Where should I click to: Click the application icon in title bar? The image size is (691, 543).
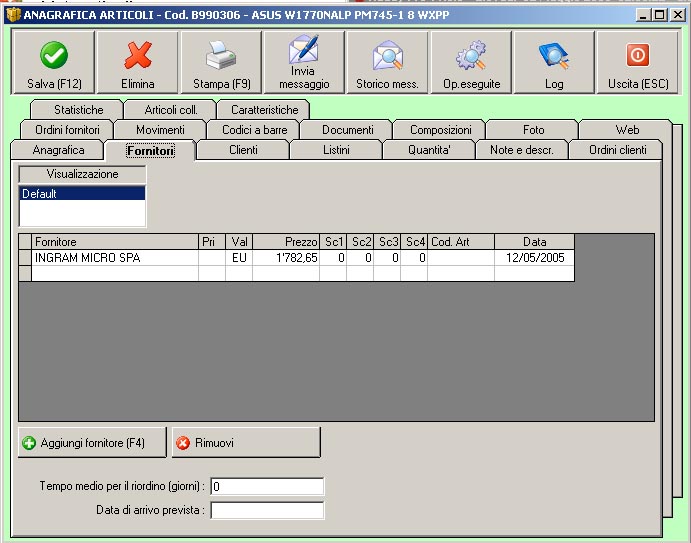point(13,15)
